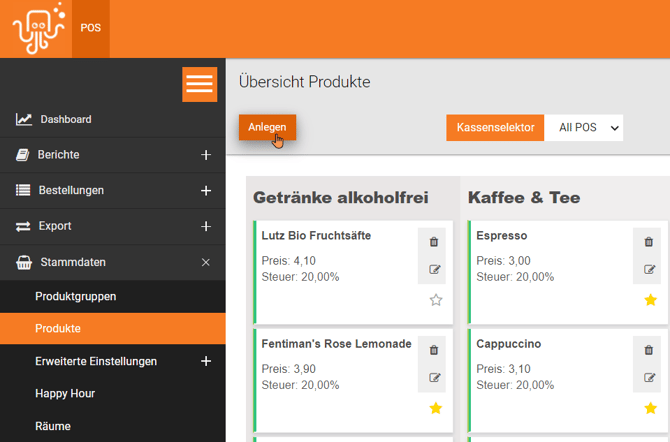
Task: Delete the Espresso product
Action: [649, 242]
